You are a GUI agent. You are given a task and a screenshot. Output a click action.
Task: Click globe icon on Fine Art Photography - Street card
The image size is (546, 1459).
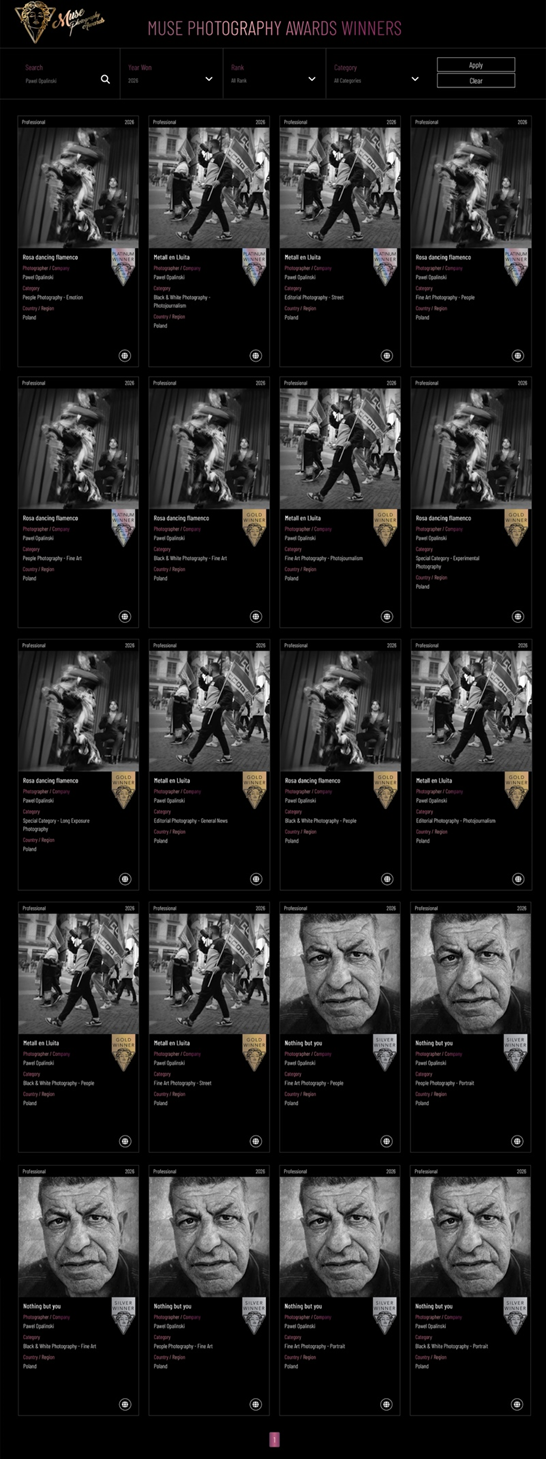click(x=256, y=1141)
